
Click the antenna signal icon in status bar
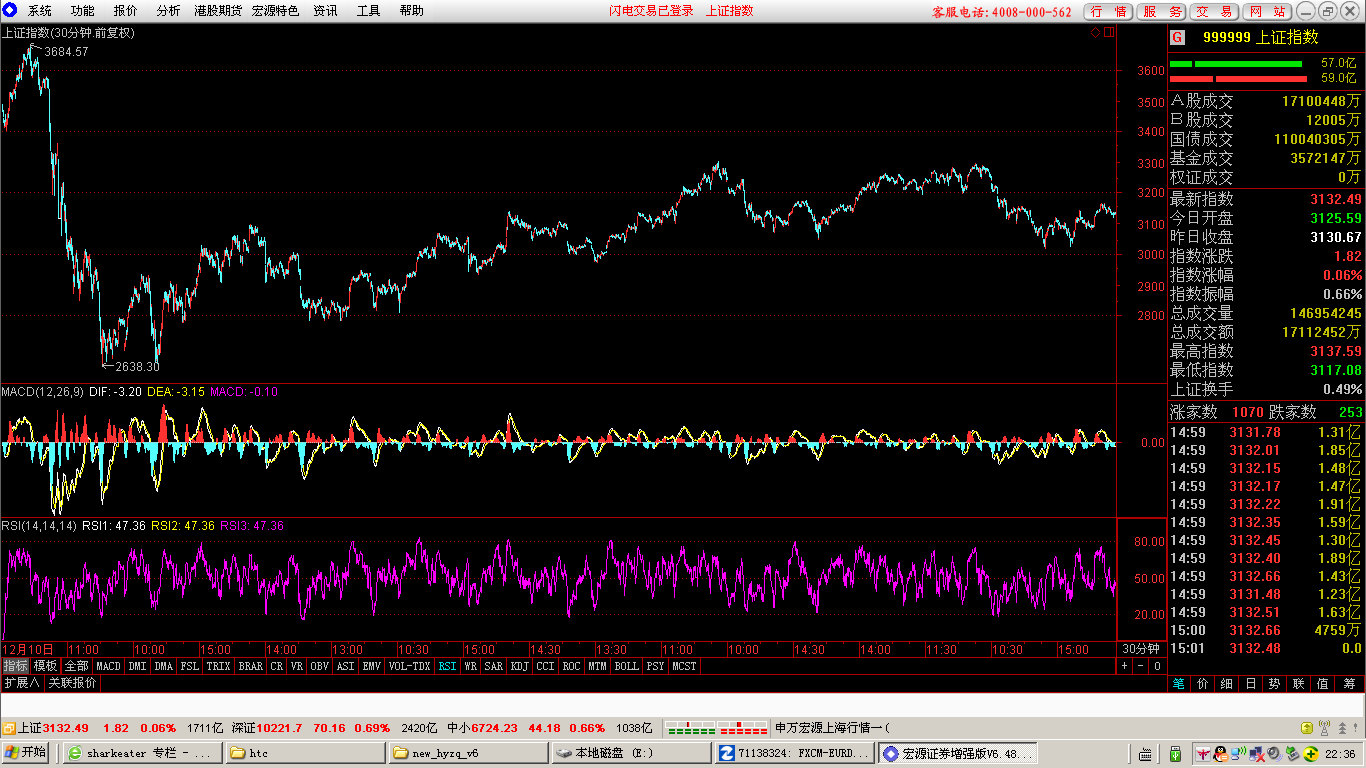click(x=1324, y=728)
